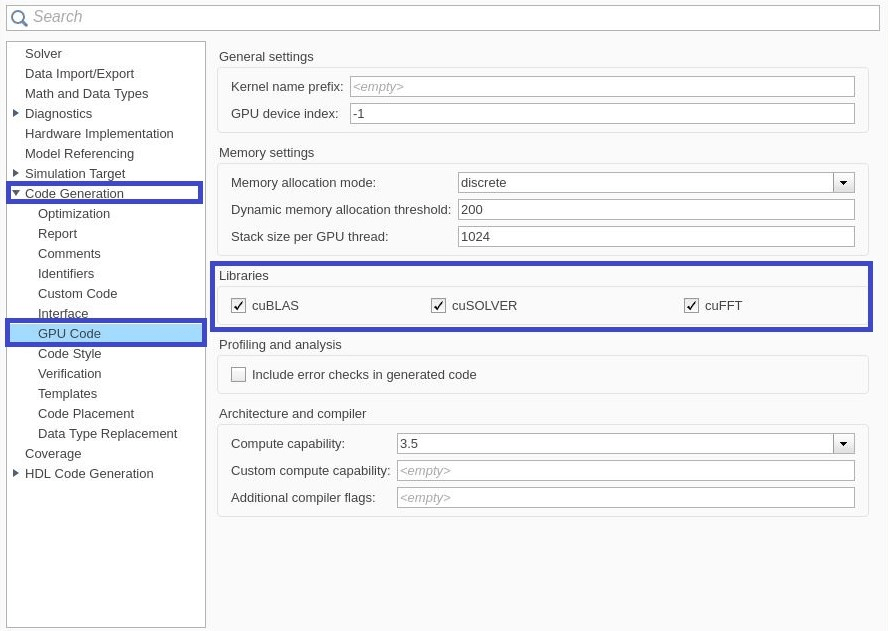This screenshot has width=888, height=631.
Task: Enable the cuBLAS library checkbox
Action: pyautogui.click(x=238, y=306)
